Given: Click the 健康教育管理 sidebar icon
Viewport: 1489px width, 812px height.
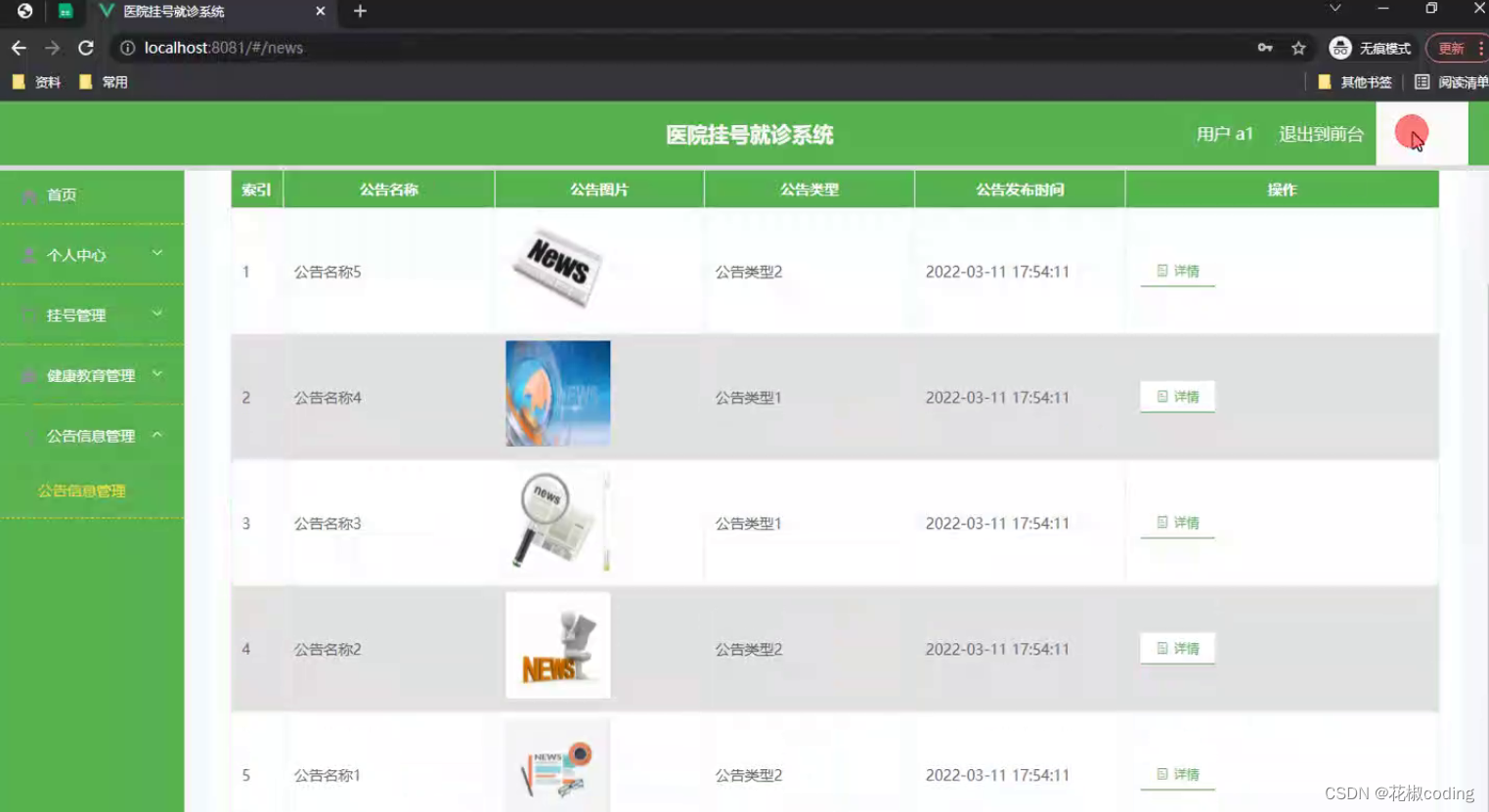Looking at the screenshot, I should click(27, 375).
